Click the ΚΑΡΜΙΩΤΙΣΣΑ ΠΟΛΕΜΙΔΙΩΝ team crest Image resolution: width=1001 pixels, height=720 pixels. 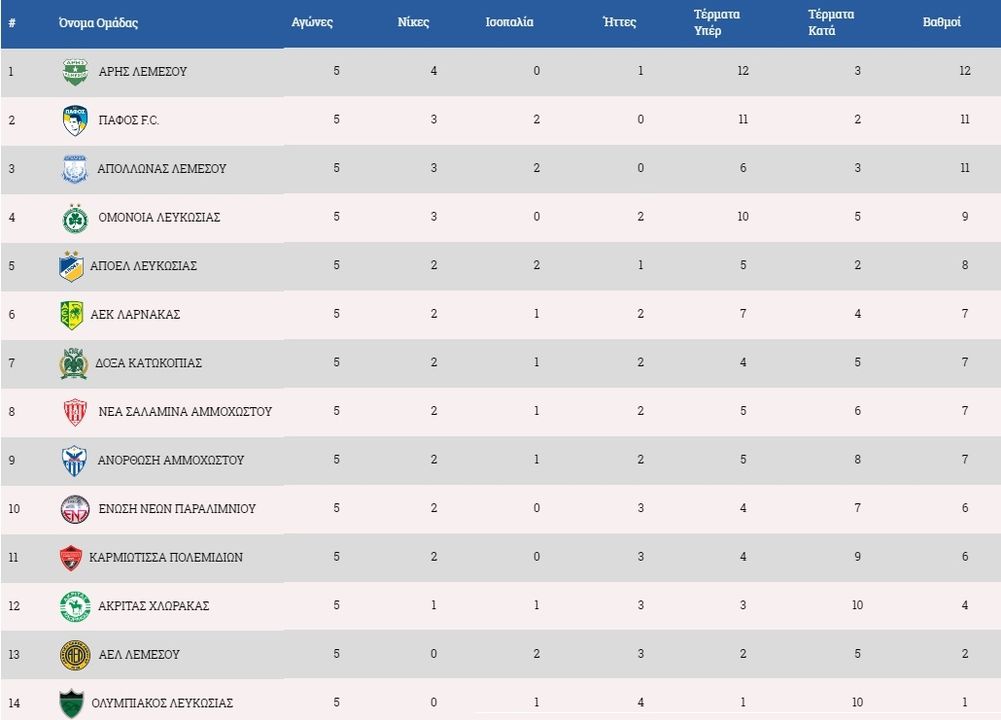coord(70,558)
